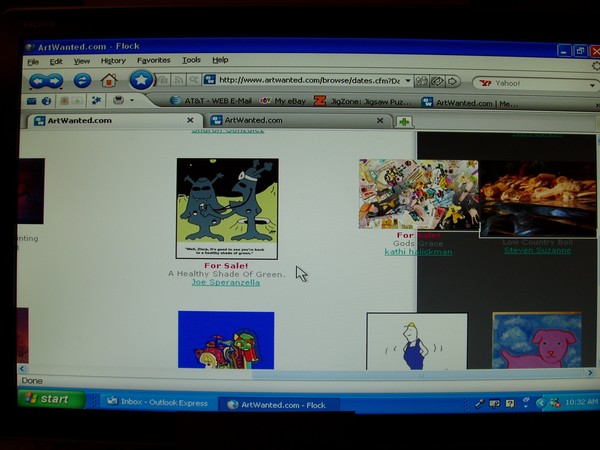Go forward with the Forward arrow
Viewport: 600px width, 450px height.
(55, 81)
